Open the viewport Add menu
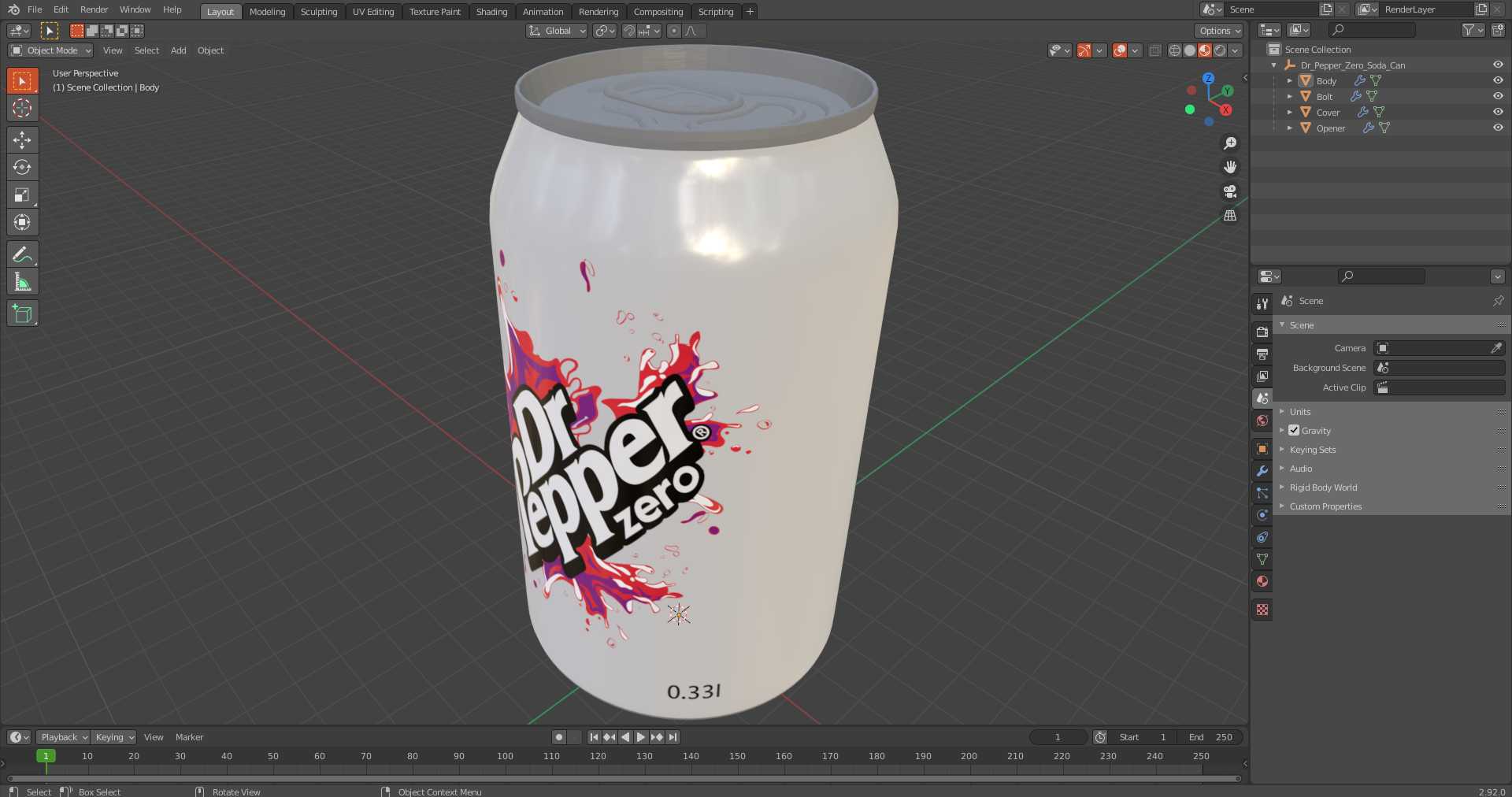1512x797 pixels. (179, 50)
